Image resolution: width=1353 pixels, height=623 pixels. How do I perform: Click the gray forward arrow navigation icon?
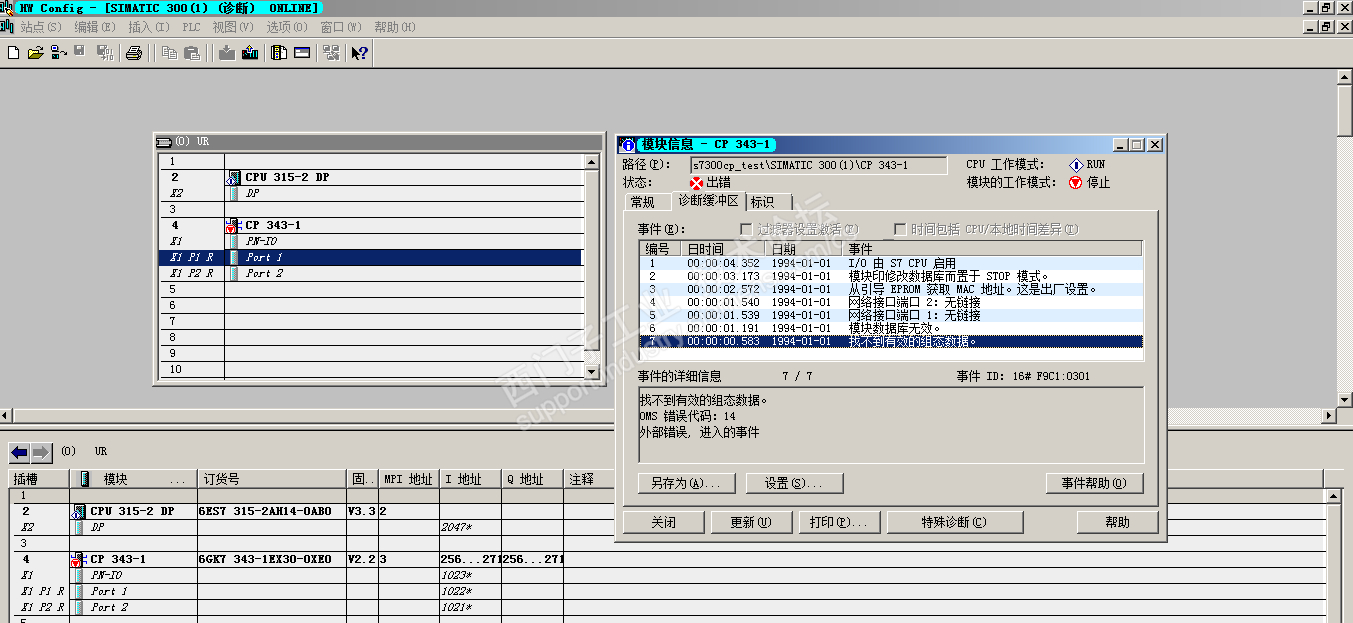tap(40, 452)
